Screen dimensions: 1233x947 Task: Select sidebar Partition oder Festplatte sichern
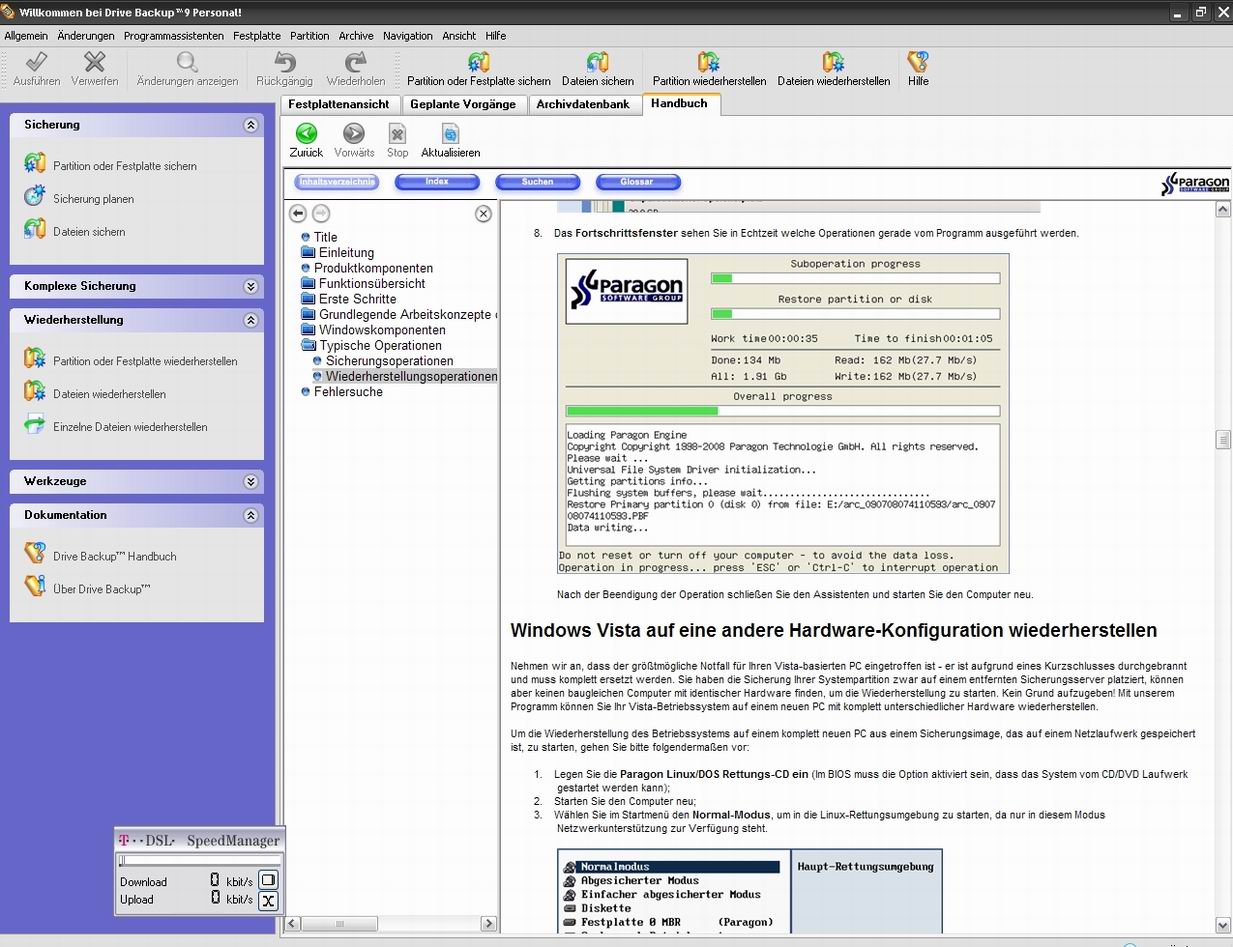coord(124,166)
